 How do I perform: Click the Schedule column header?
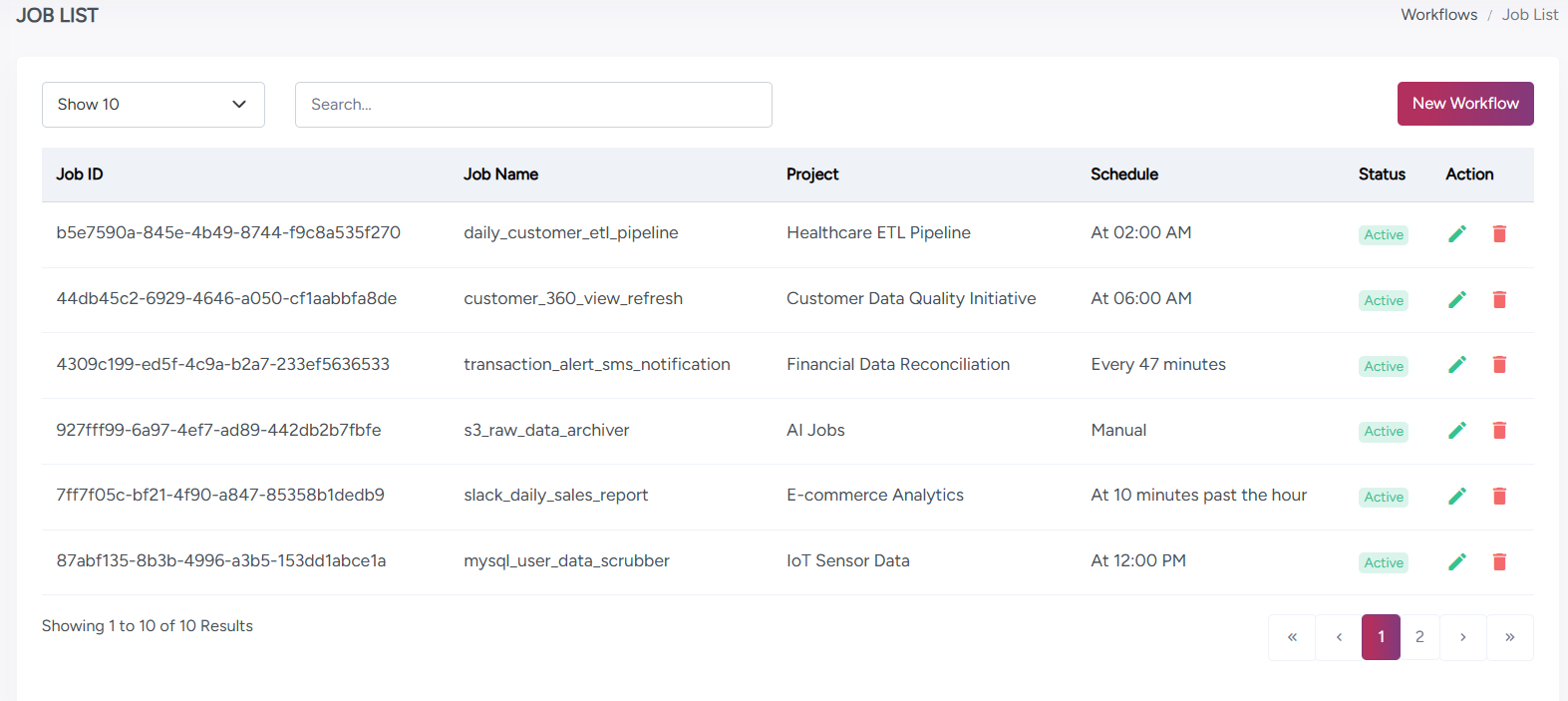(1123, 175)
